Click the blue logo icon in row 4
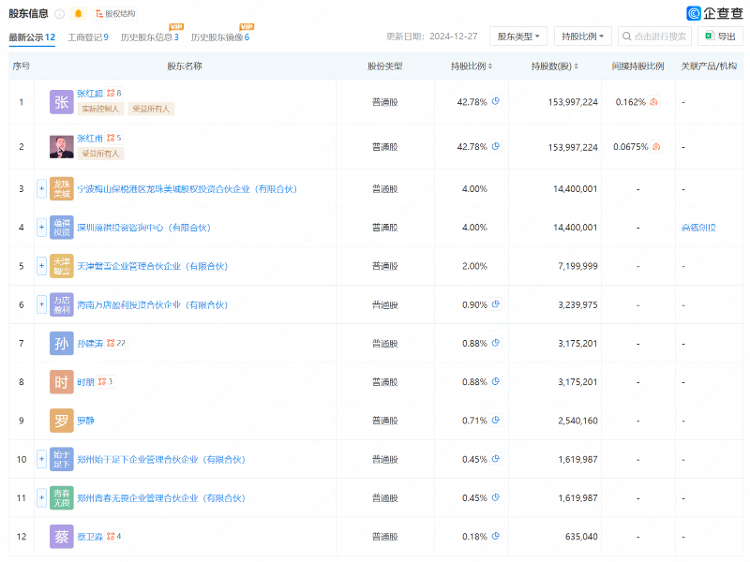The height and width of the screenshot is (562, 750). click(61, 227)
